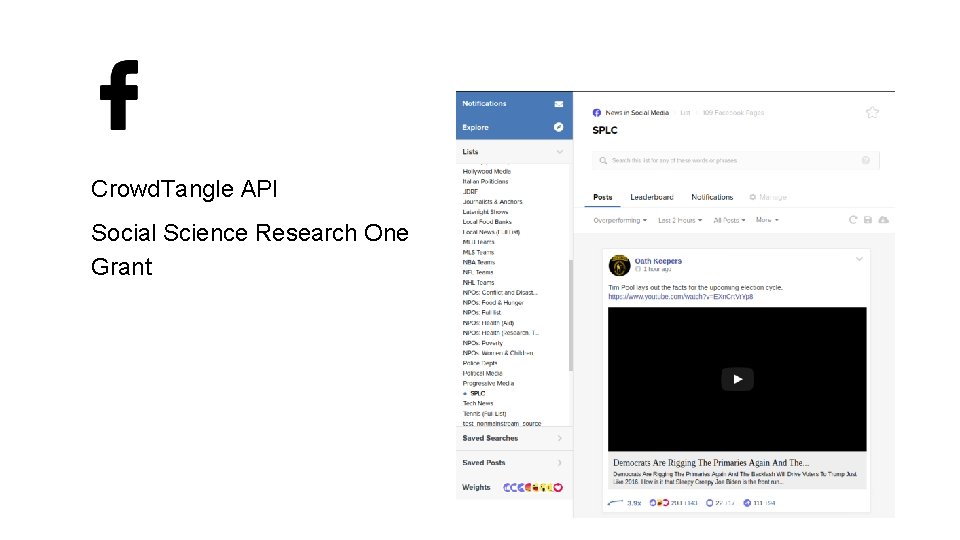The height and width of the screenshot is (540, 960).
Task: Select the Journalists & Anchors list
Action: pyautogui.click(x=492, y=201)
